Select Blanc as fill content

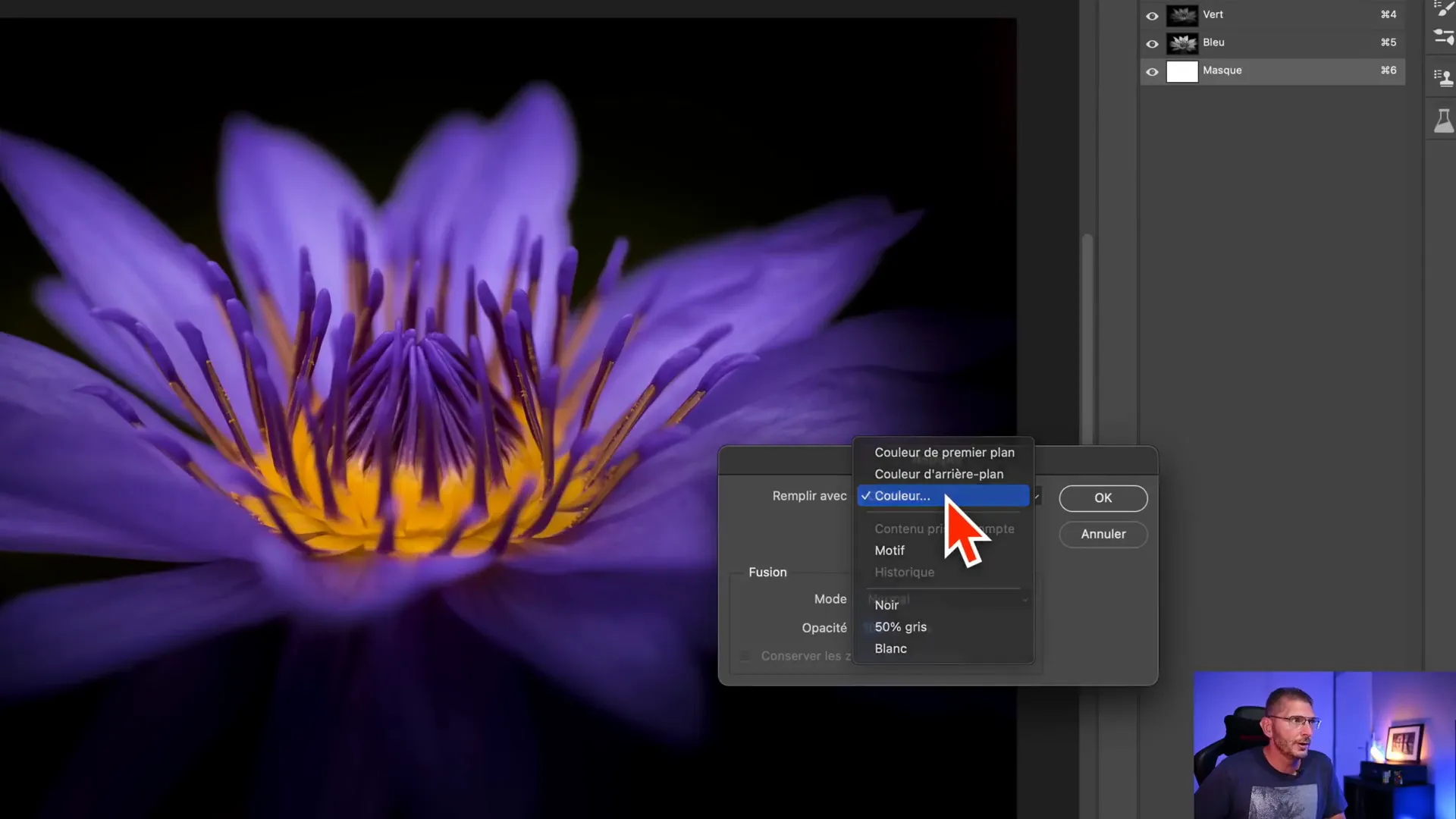pos(944,649)
